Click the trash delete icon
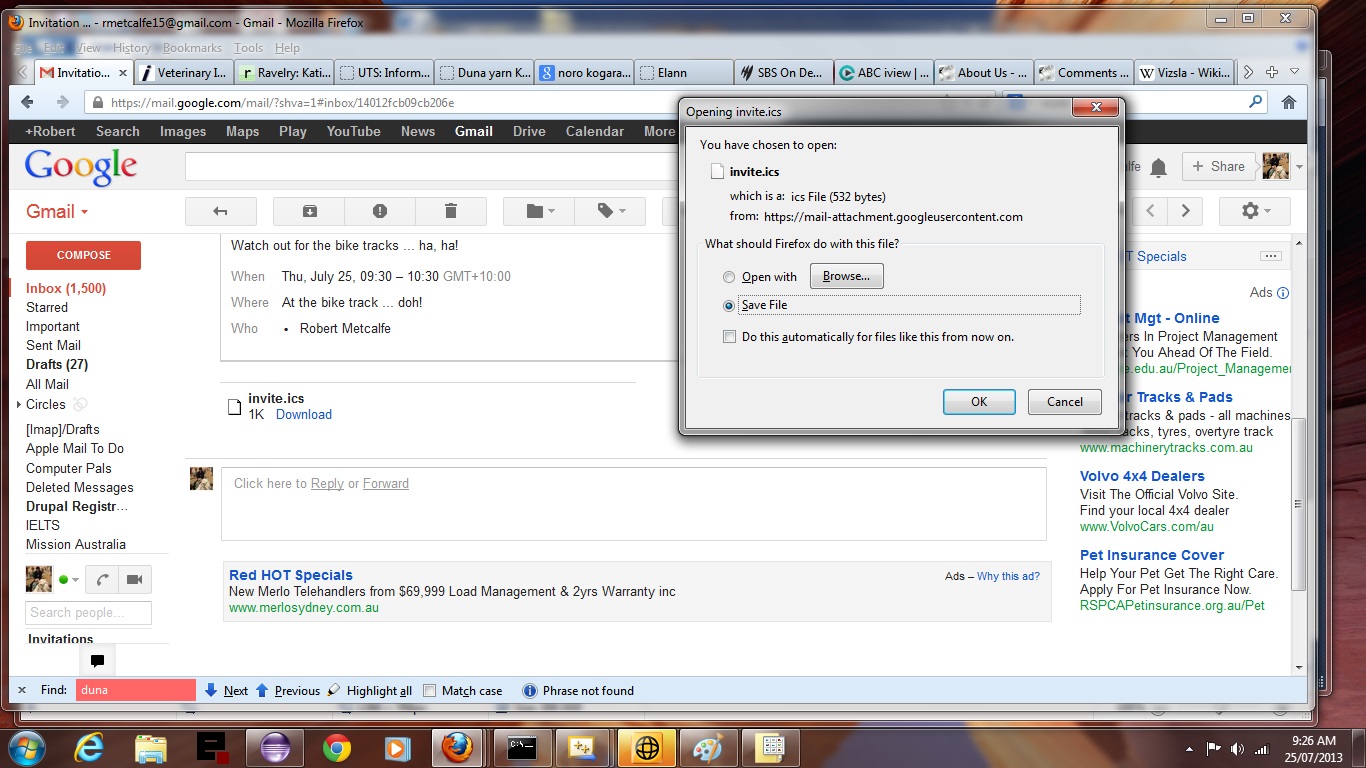Image resolution: width=1366 pixels, height=768 pixels. click(x=450, y=211)
